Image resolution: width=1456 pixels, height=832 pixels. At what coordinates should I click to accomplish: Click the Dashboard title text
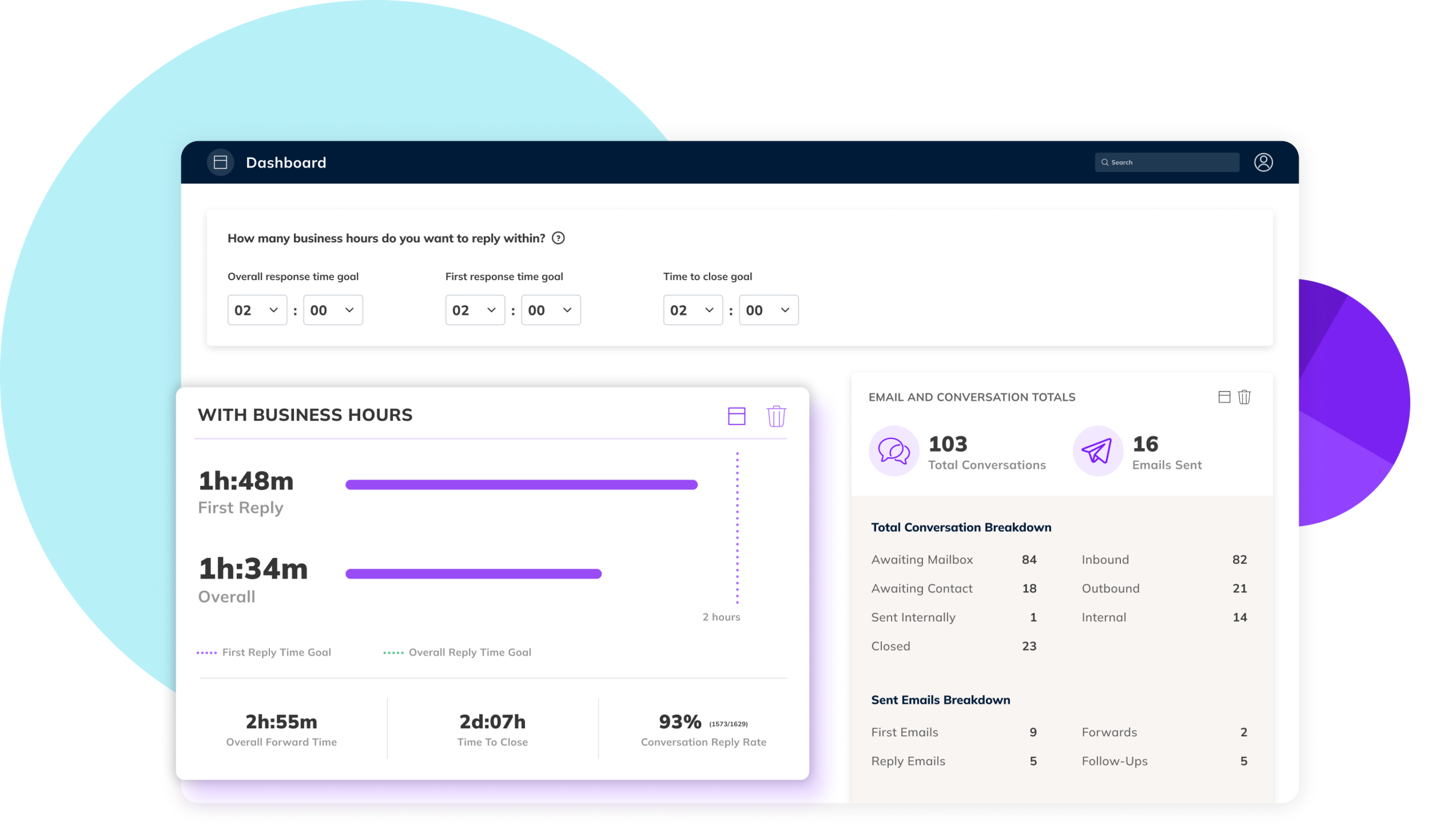(x=286, y=163)
